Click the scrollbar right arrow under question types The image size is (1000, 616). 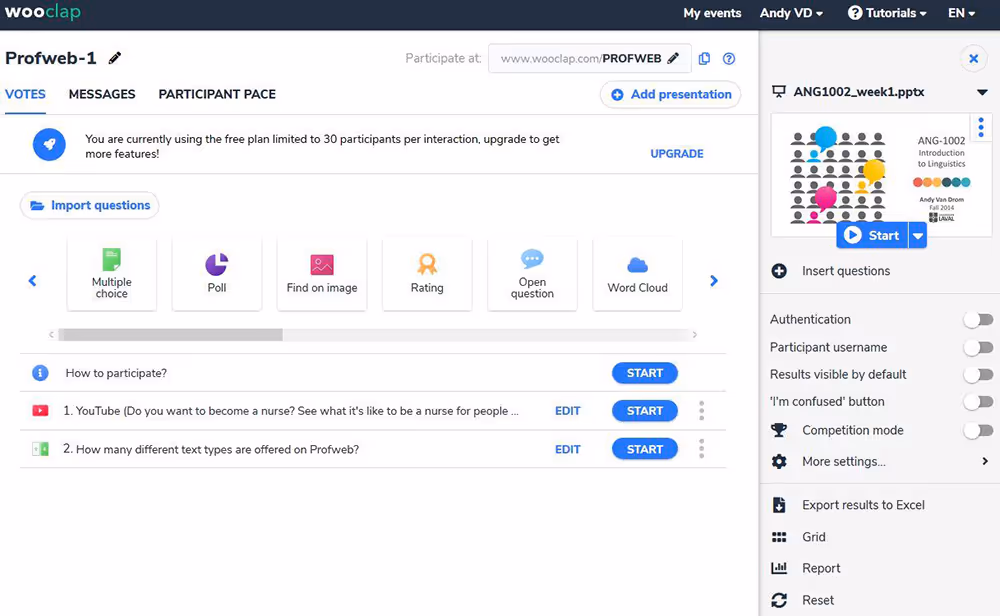click(x=695, y=335)
